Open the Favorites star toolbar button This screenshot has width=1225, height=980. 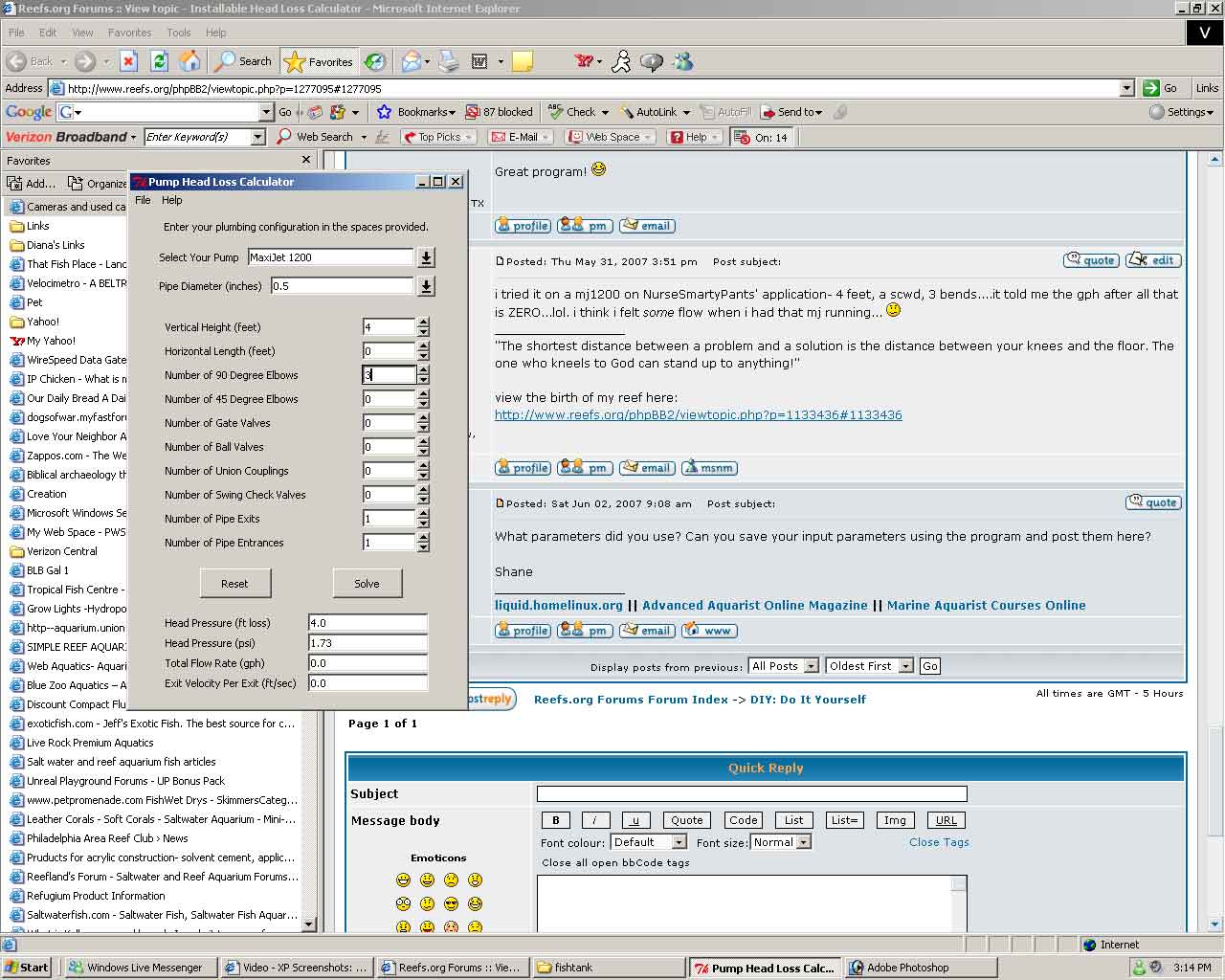[320, 61]
